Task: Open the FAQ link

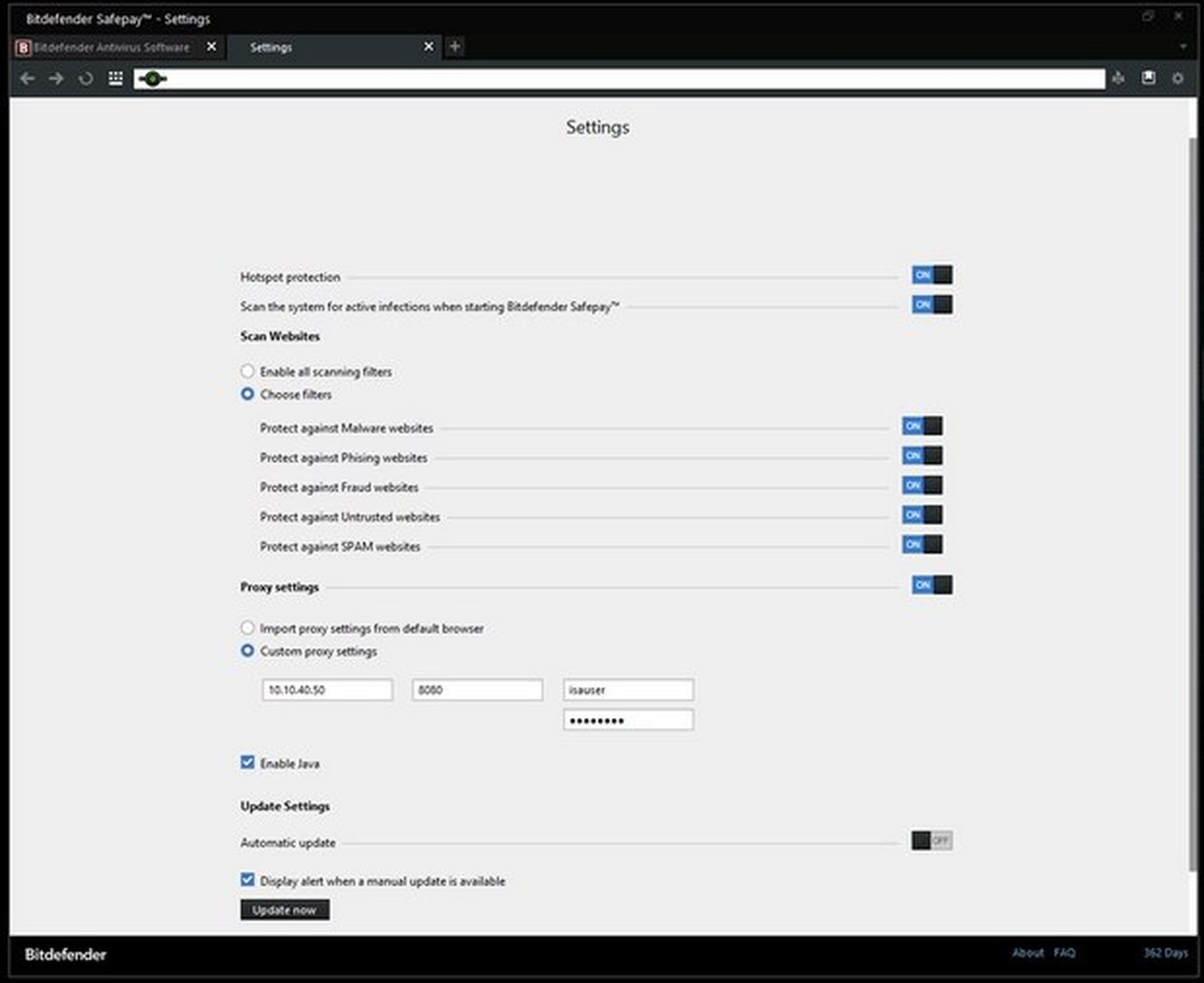Action: 1064,953
